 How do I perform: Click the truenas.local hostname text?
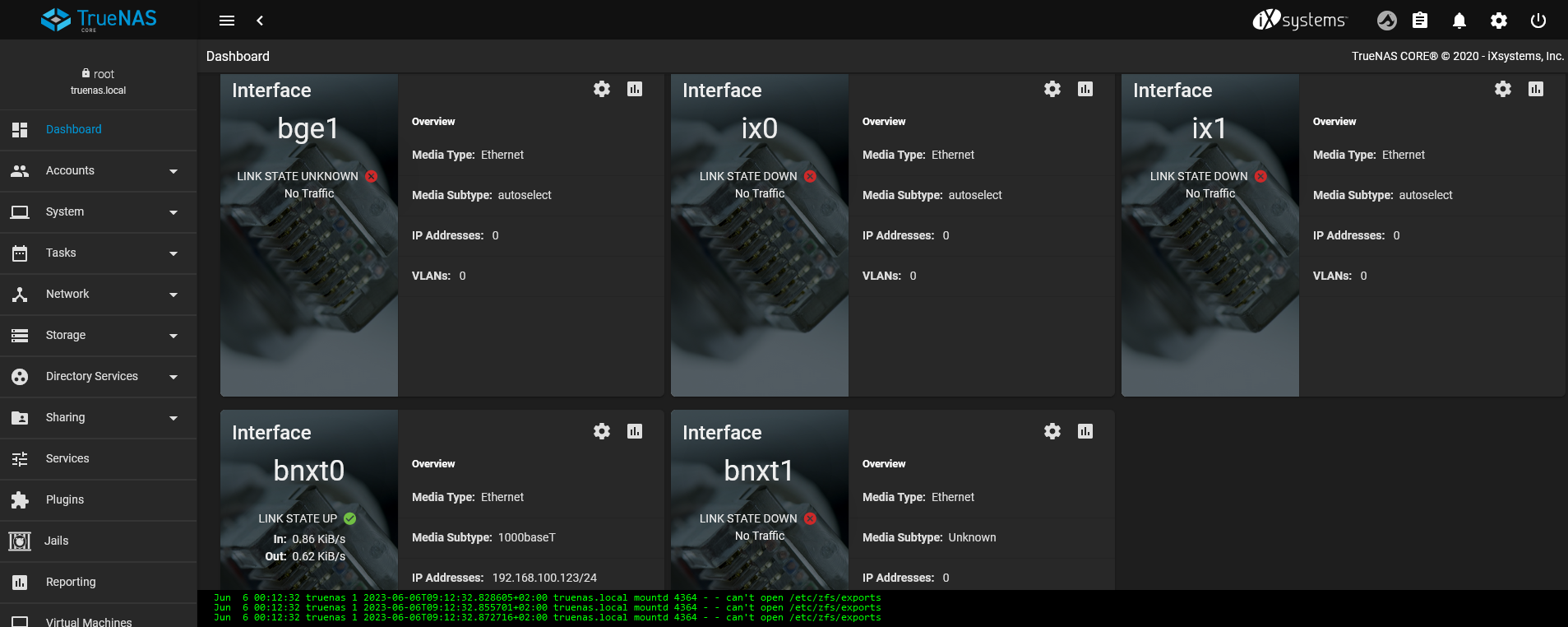(x=98, y=91)
